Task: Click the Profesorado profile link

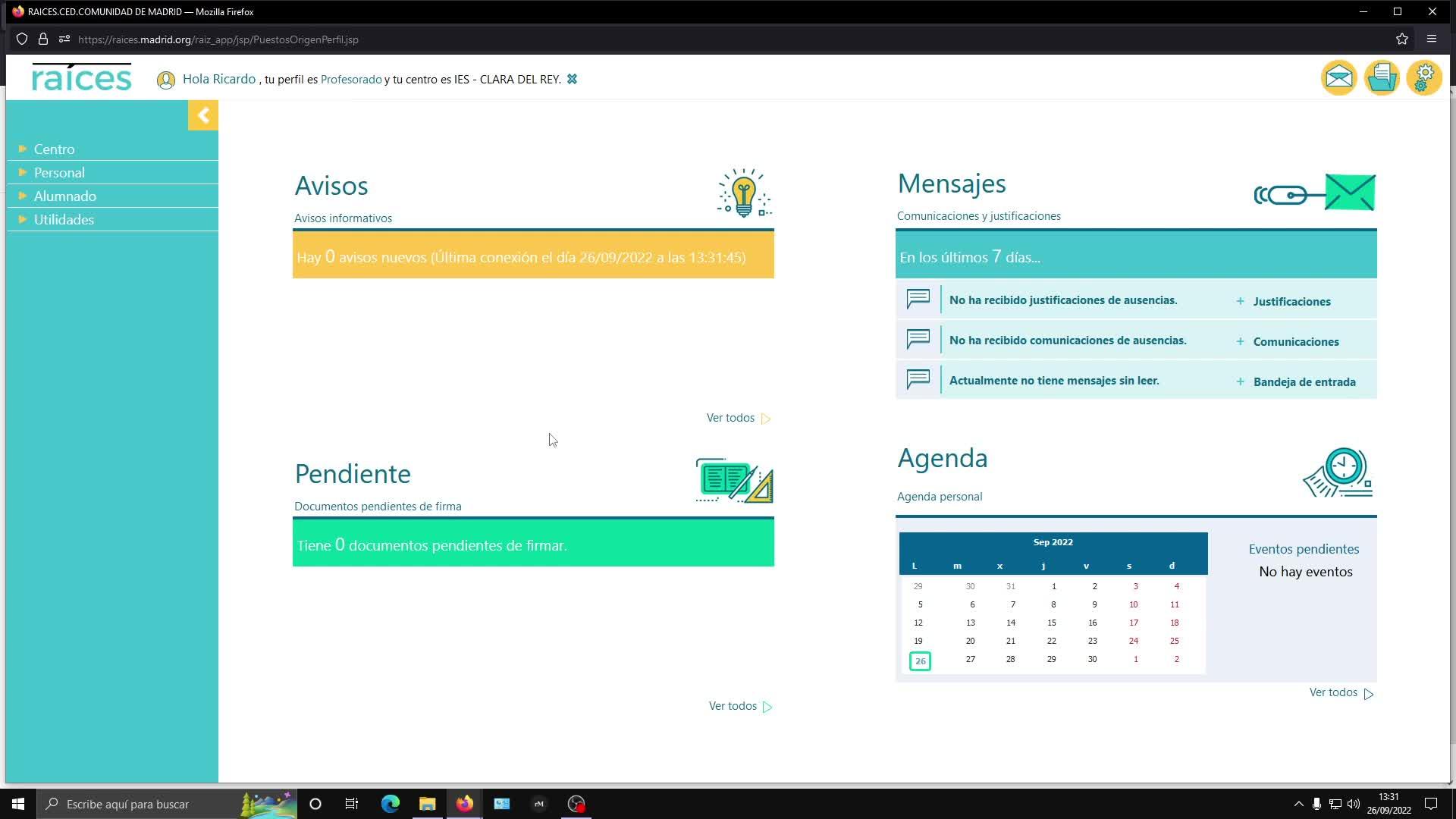Action: point(351,80)
